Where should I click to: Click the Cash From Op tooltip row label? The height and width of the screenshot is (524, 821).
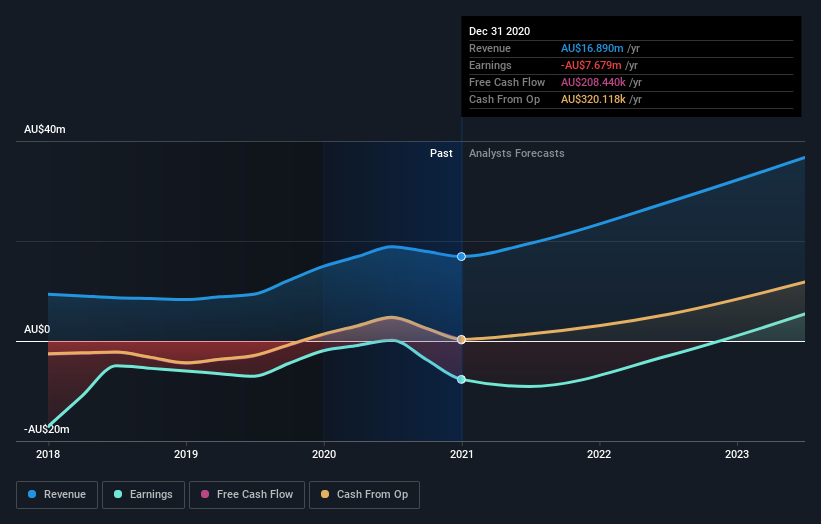click(504, 99)
